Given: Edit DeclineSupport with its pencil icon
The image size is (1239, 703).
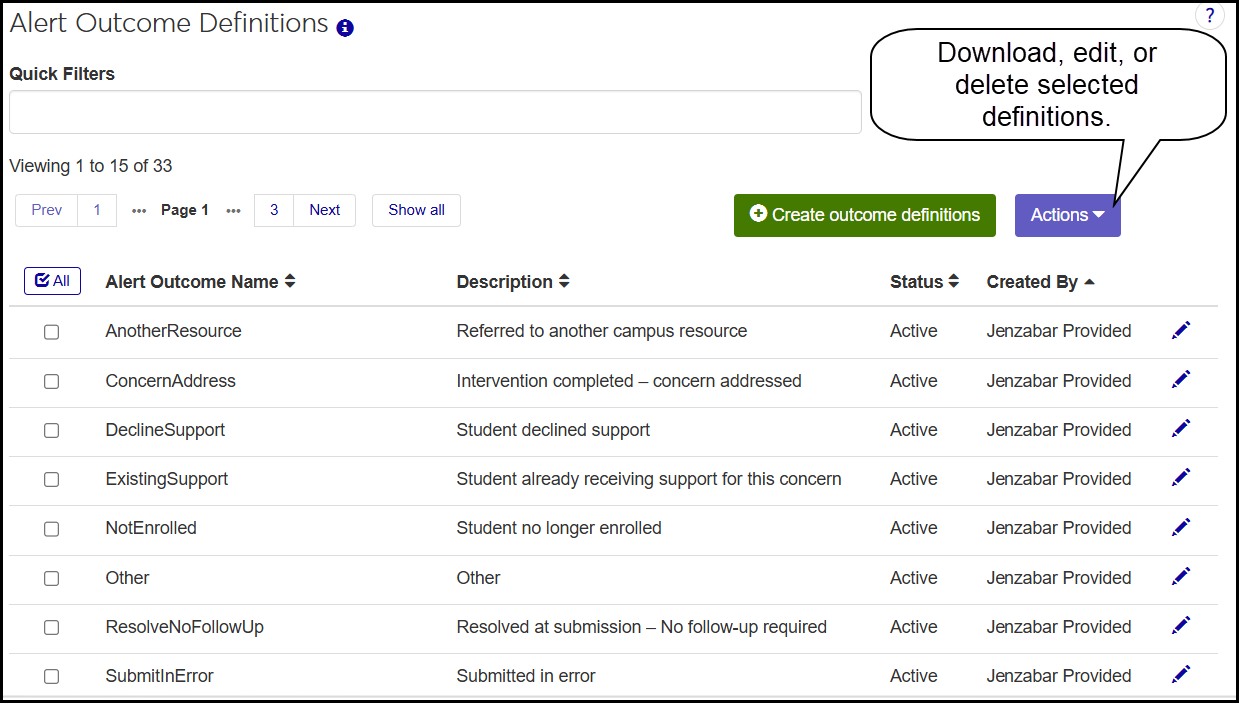Looking at the screenshot, I should click(x=1181, y=428).
